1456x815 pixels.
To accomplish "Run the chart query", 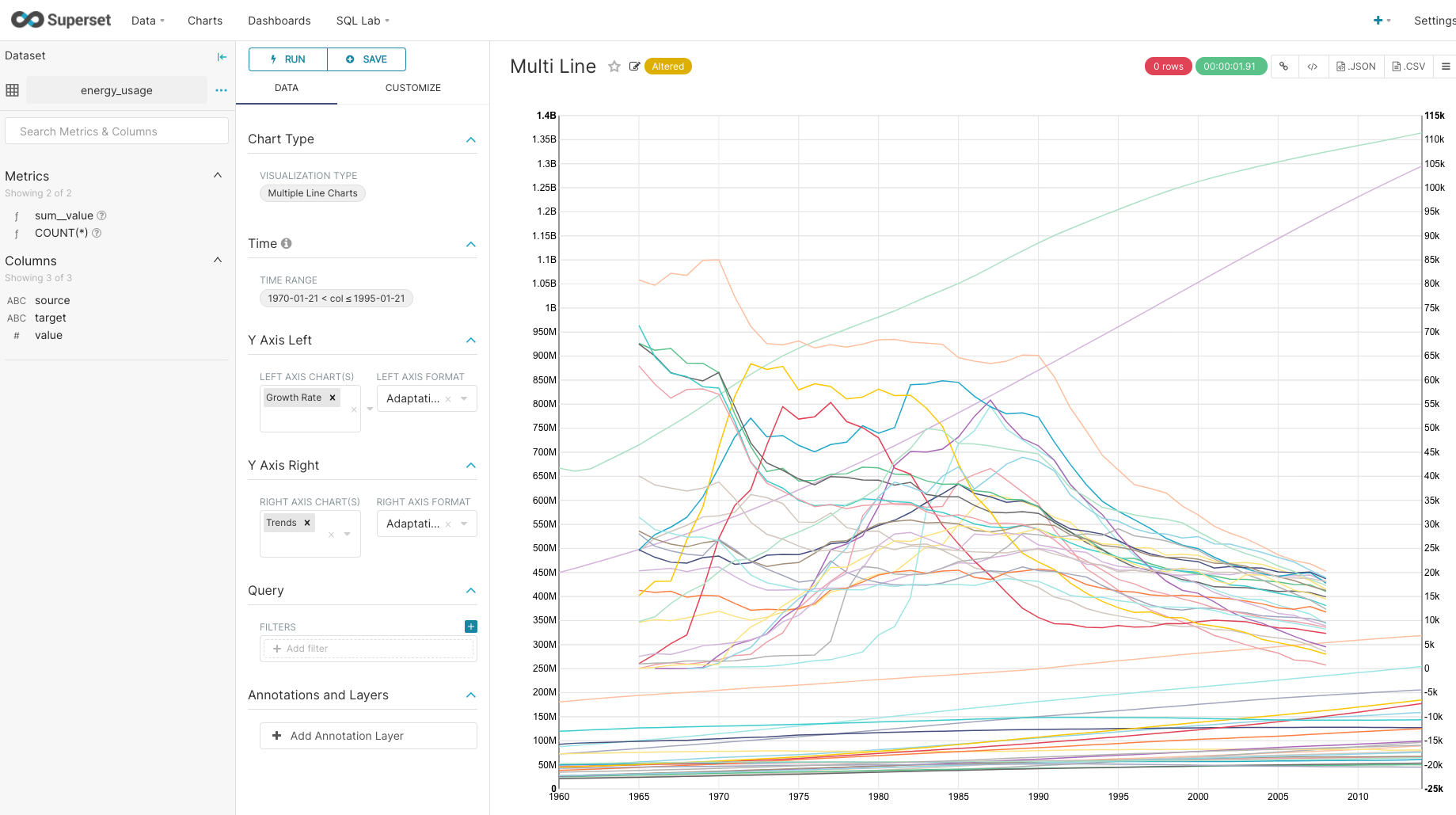I will (x=288, y=59).
